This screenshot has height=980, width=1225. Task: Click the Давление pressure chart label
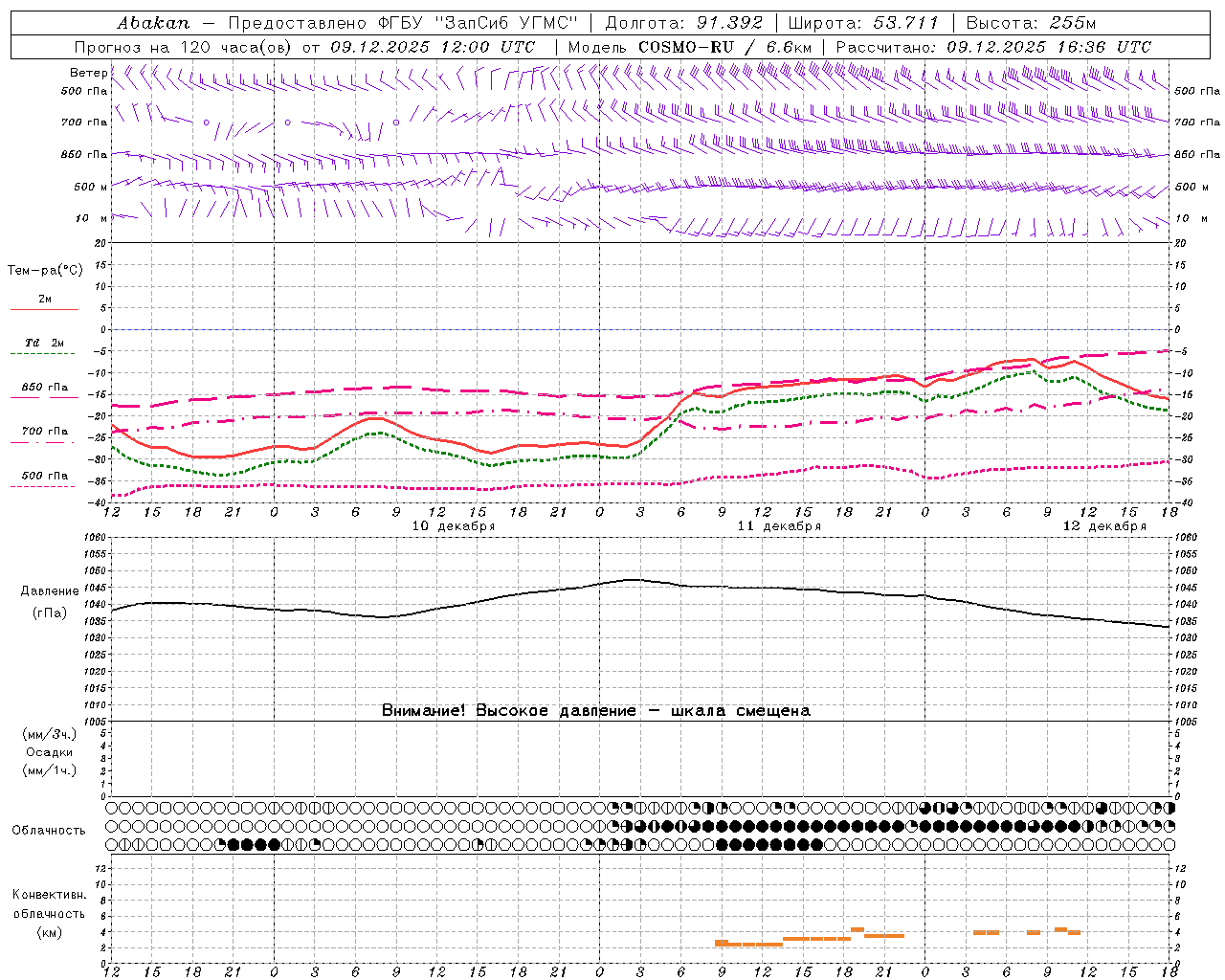50,591
